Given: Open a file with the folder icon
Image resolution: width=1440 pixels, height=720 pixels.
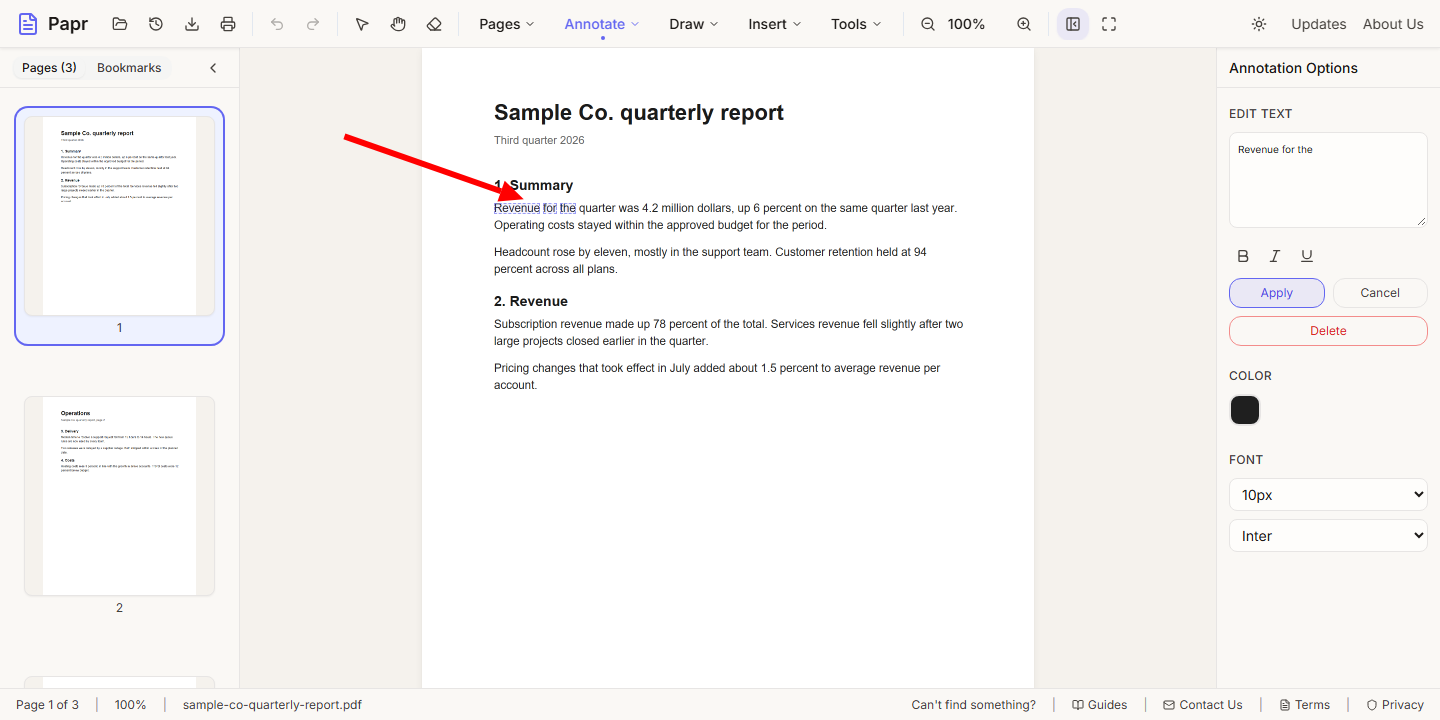Looking at the screenshot, I should 120,24.
